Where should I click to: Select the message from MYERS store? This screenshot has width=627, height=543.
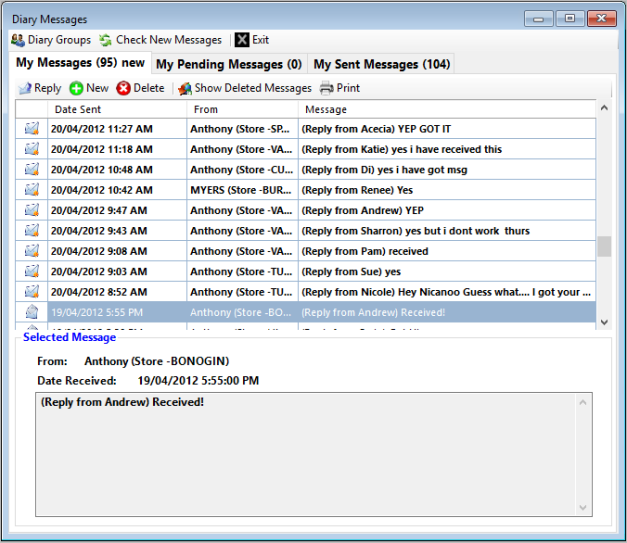[x=241, y=190]
